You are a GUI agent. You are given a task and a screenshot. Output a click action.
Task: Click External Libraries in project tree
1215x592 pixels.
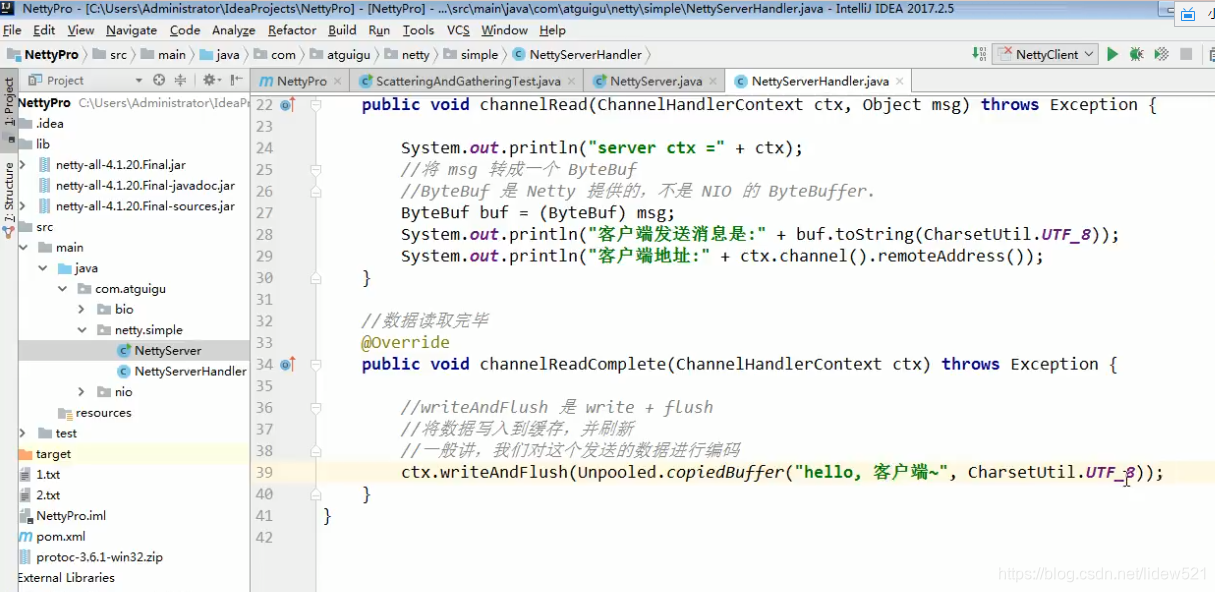(x=66, y=578)
